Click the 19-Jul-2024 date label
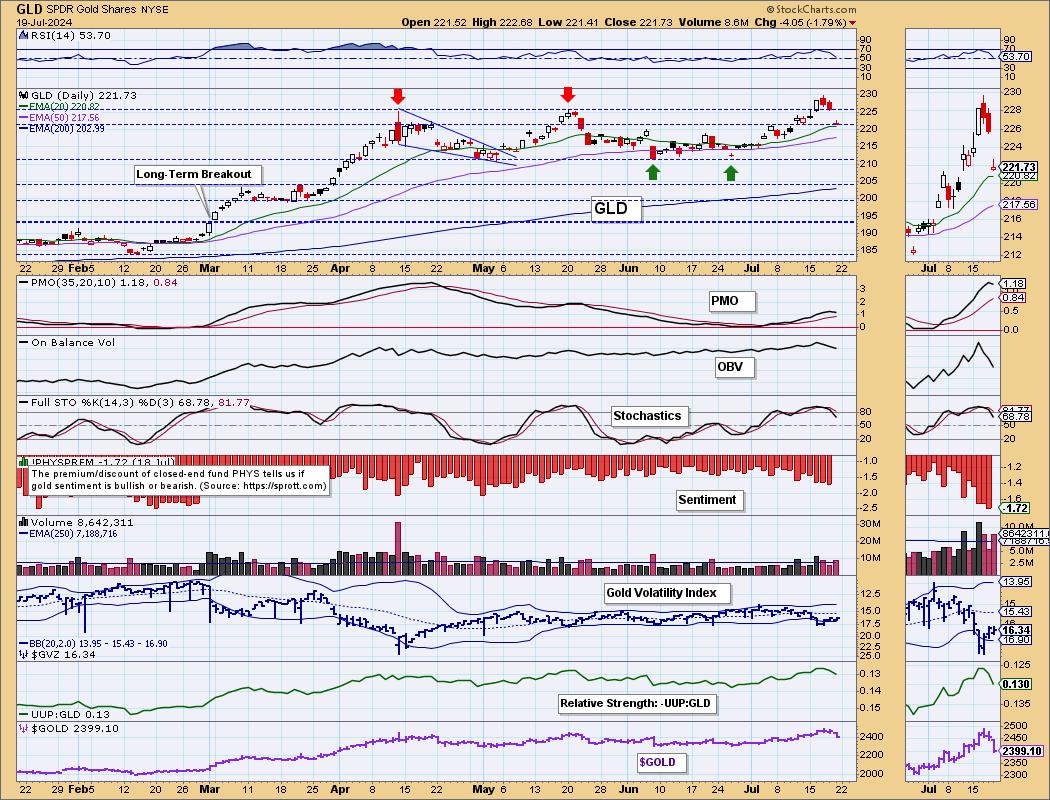Screen dimensions: 1050x800 [x=45, y=22]
